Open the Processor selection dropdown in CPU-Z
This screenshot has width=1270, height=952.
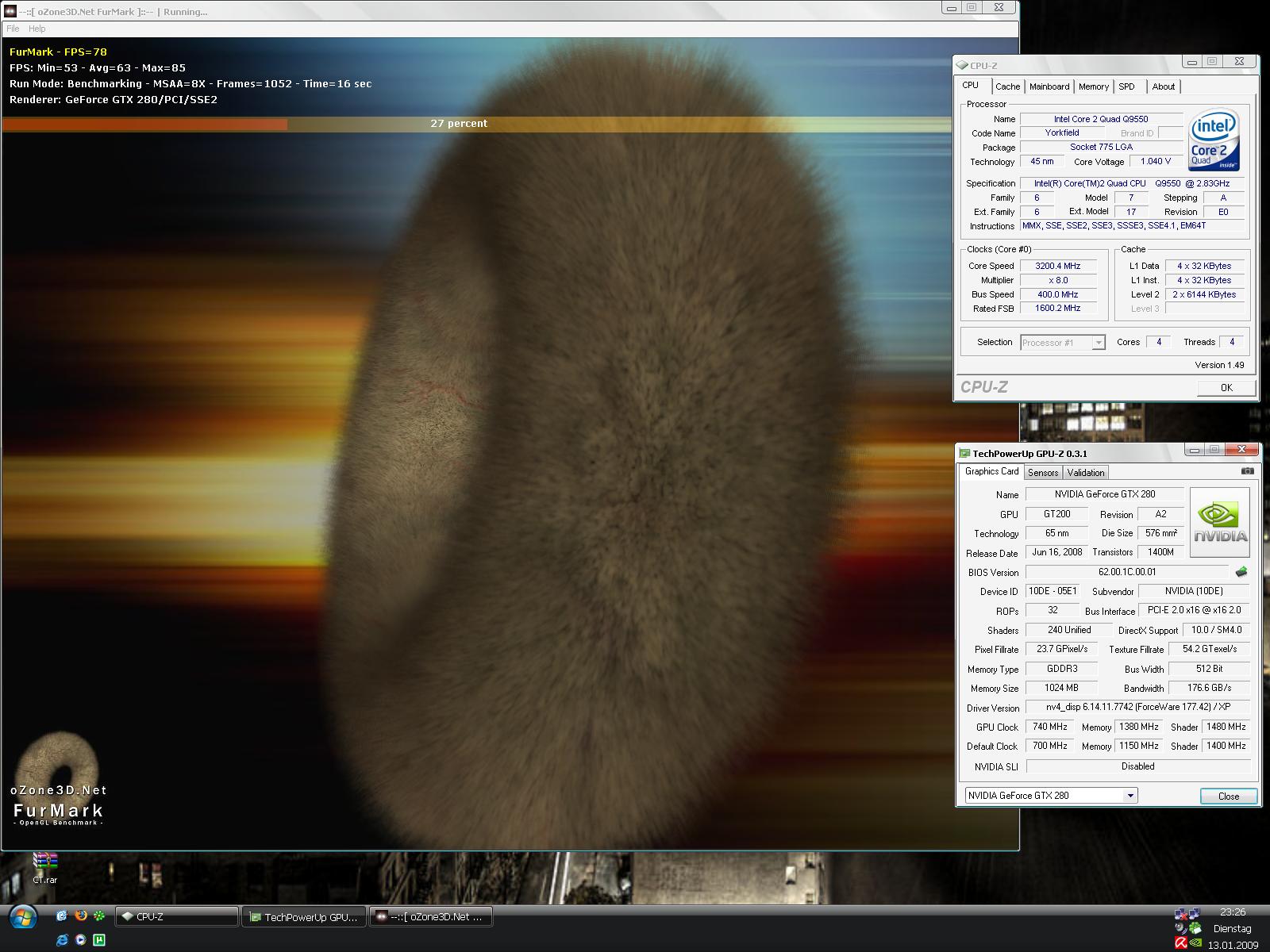coord(1063,343)
